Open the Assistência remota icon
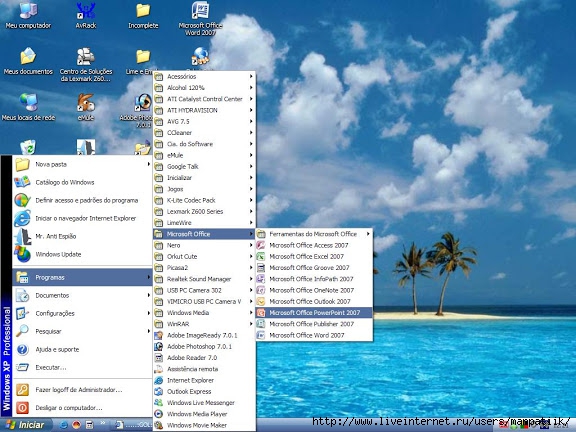Screen dimensions: 576x432 pyautogui.click(x=158, y=369)
